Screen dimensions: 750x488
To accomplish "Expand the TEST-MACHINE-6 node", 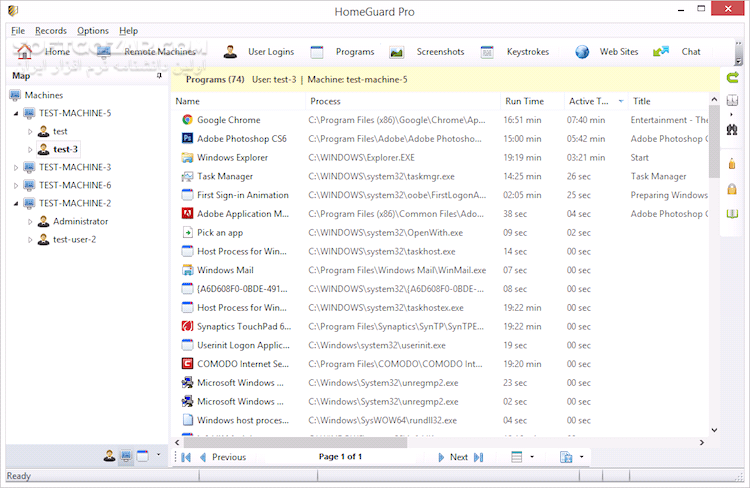I will click(x=16, y=185).
